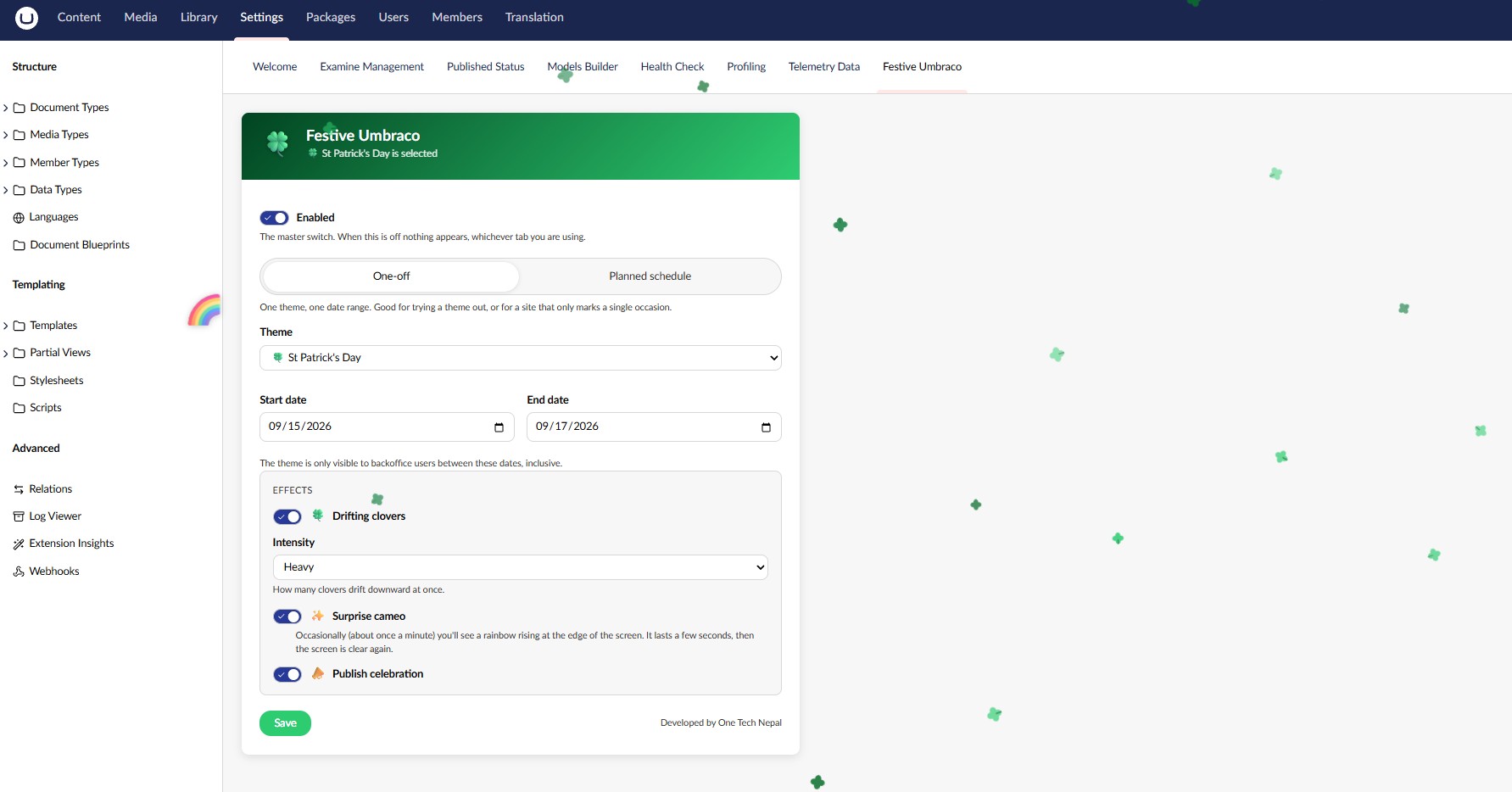Open the Translation section
The height and width of the screenshot is (792, 1512).
[x=534, y=17]
